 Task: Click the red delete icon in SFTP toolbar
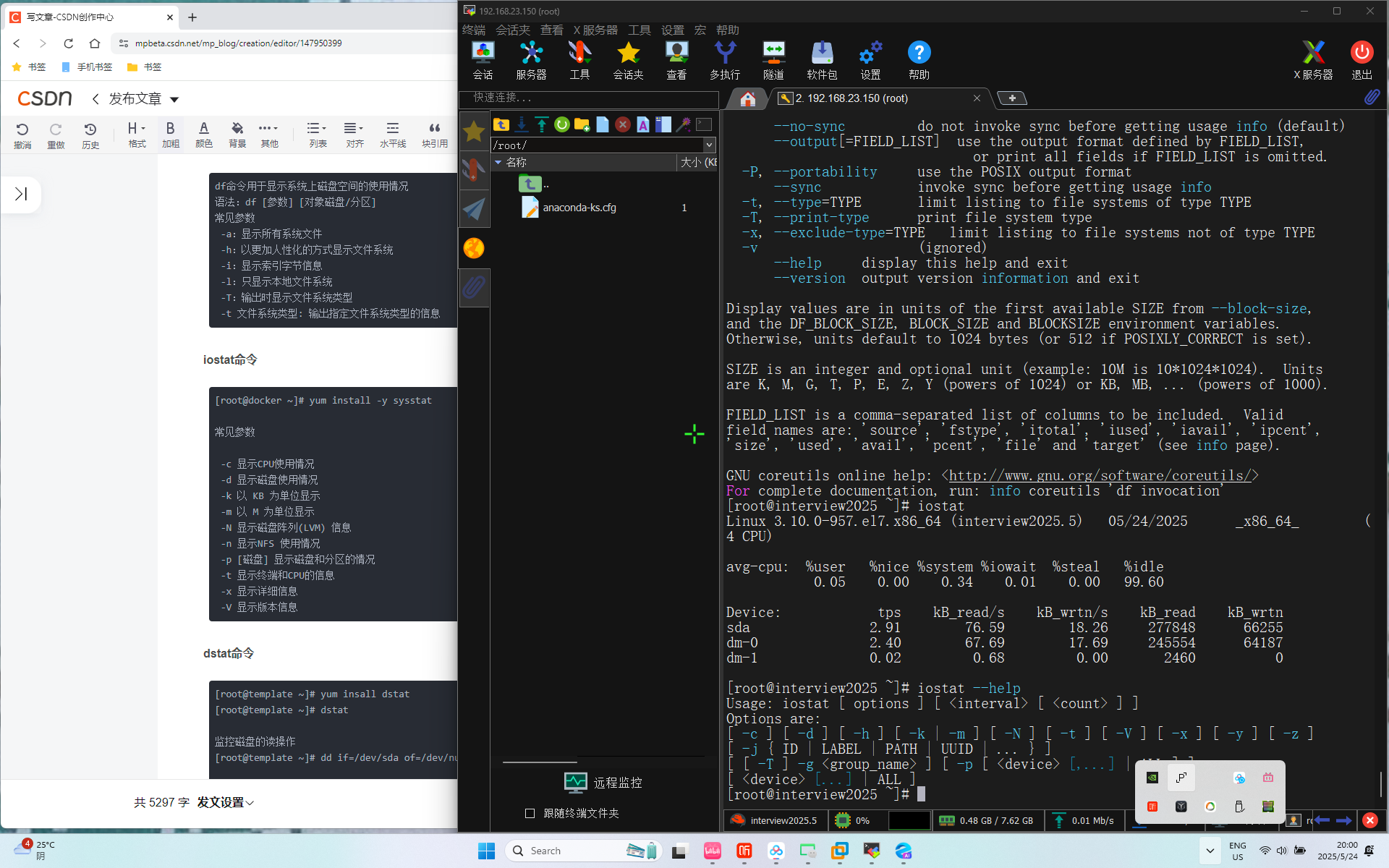(622, 124)
